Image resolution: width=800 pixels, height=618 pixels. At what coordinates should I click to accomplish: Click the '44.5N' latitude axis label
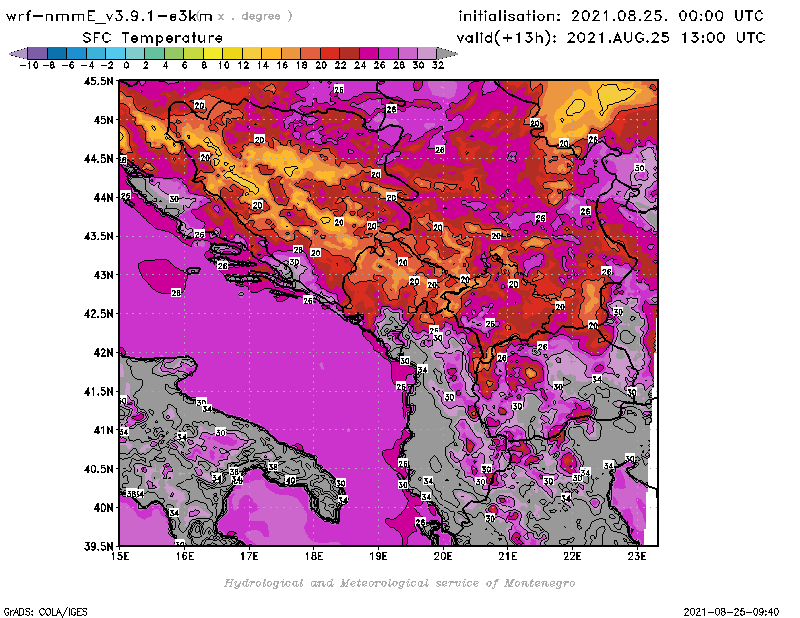click(98, 159)
